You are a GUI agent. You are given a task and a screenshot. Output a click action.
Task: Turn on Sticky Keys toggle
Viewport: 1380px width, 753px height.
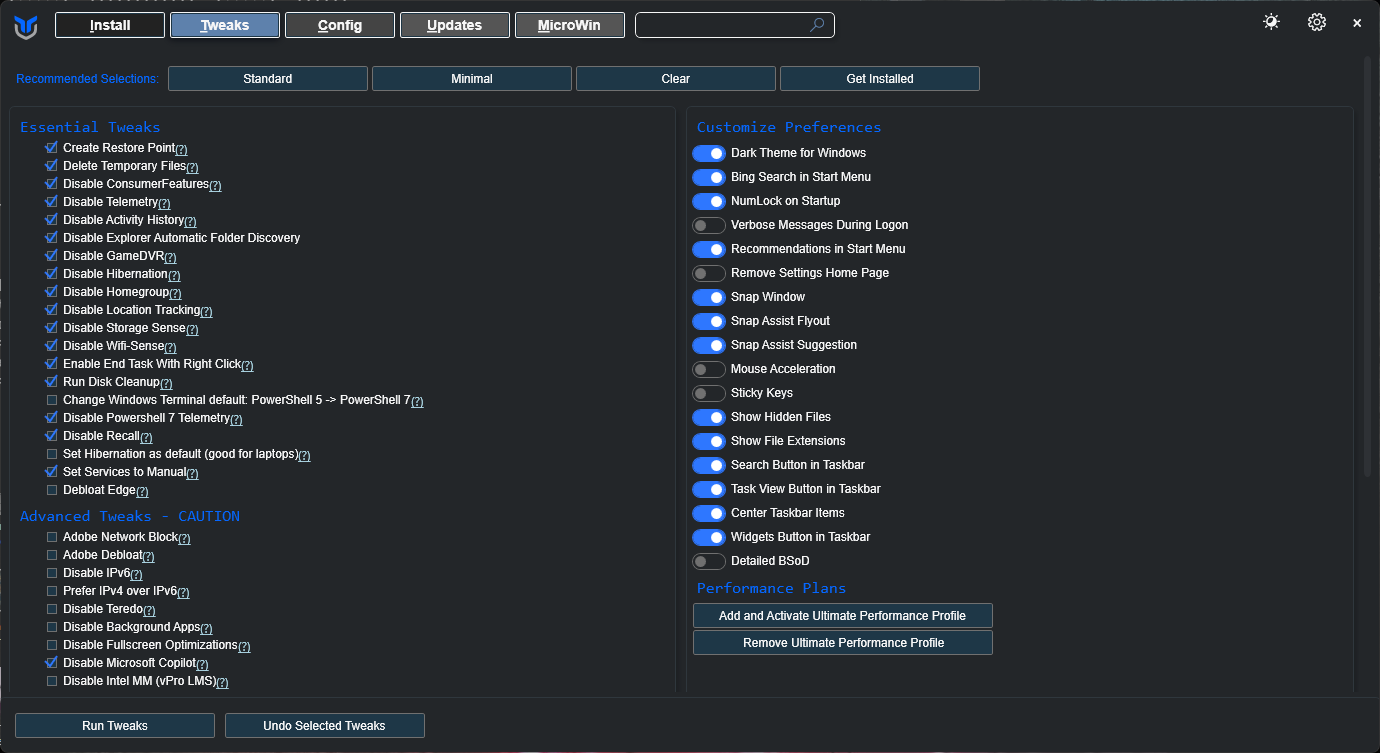point(709,393)
